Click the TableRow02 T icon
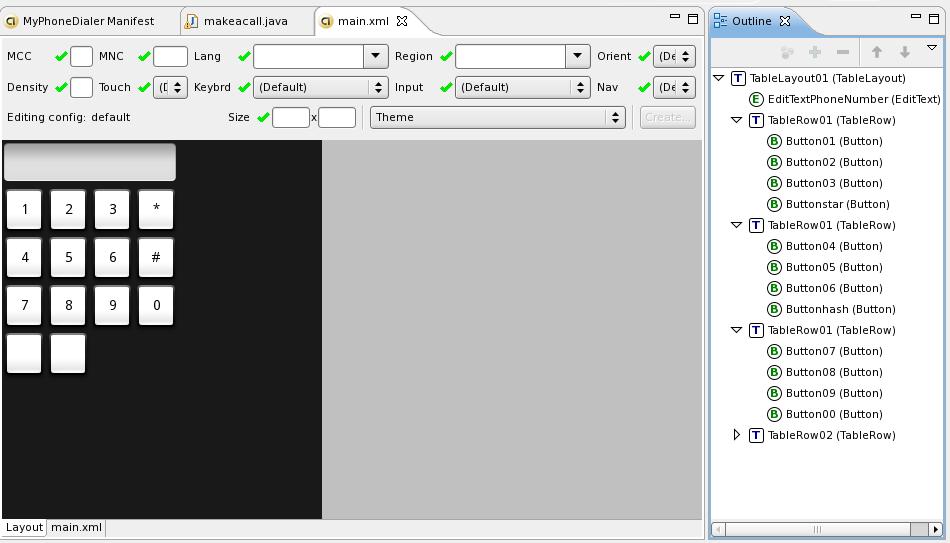 pyautogui.click(x=756, y=435)
